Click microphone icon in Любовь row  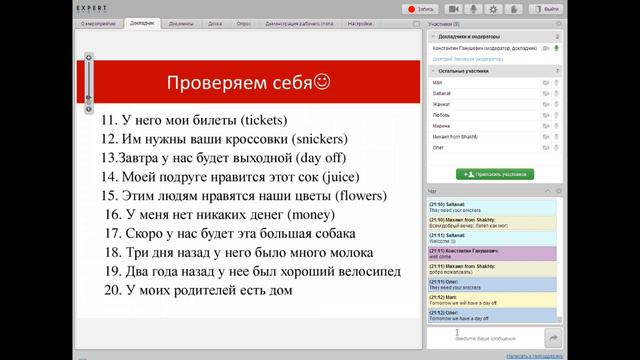(556, 115)
